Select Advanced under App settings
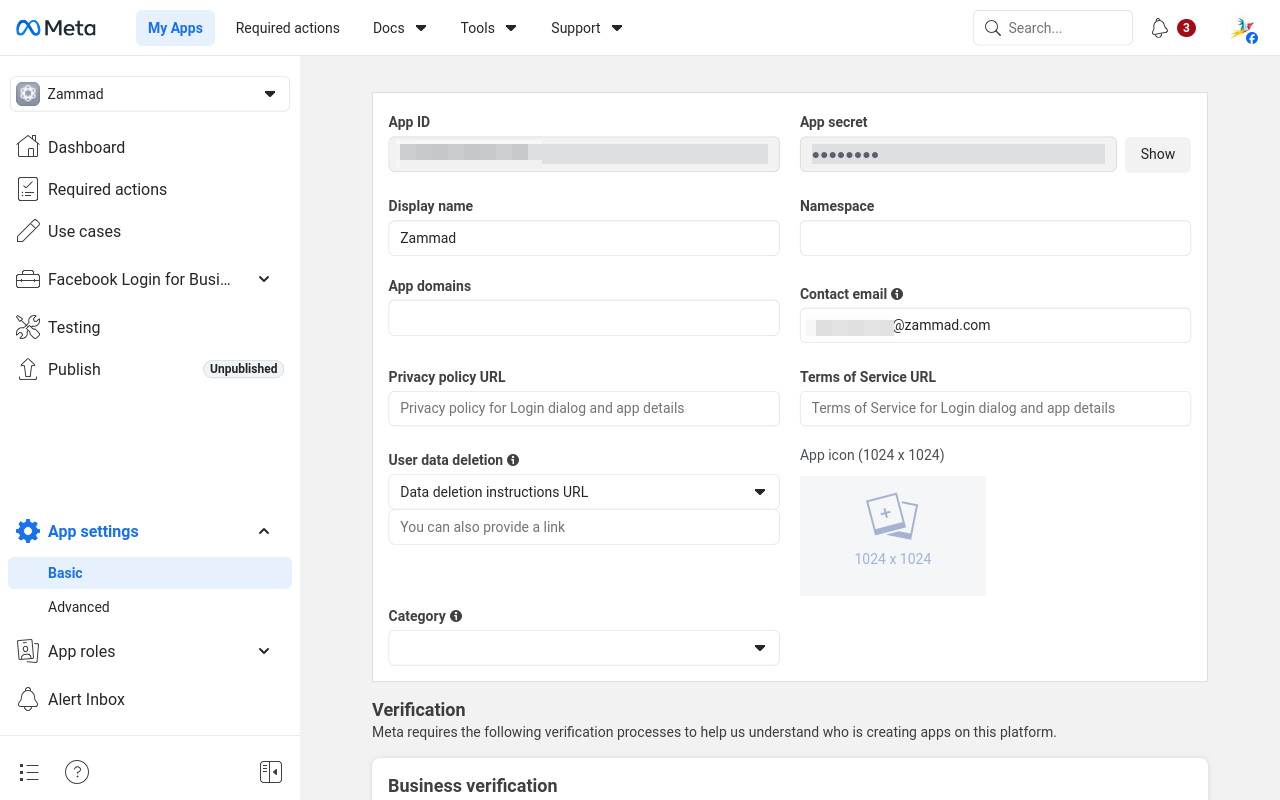 pyautogui.click(x=150, y=607)
